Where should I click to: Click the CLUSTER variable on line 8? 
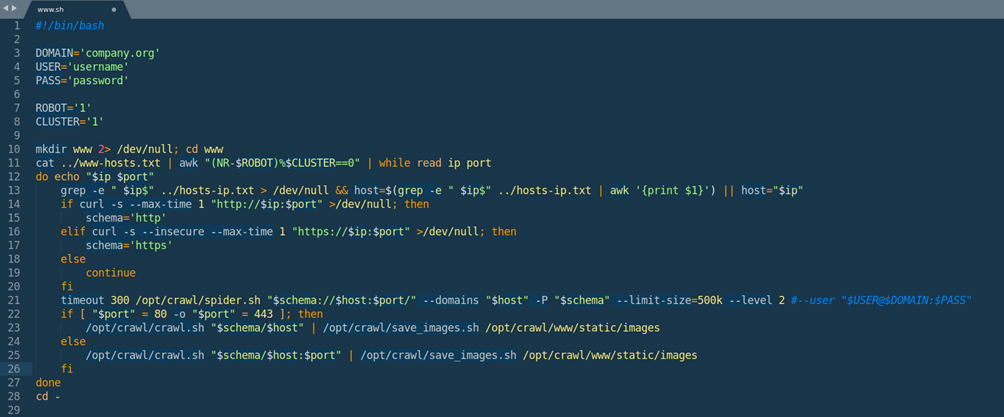coord(57,122)
